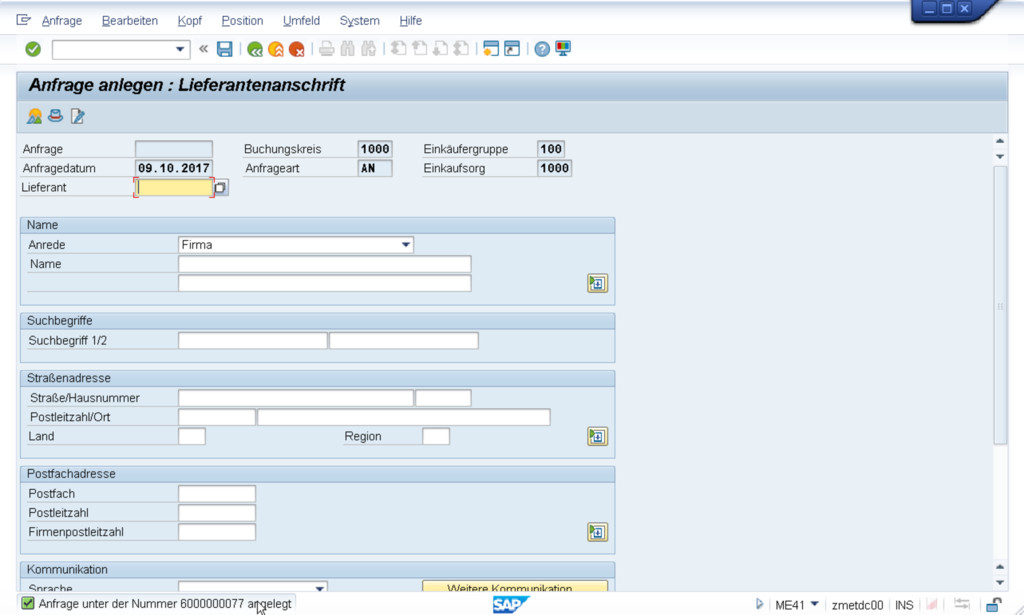Open the Position menu
Viewport: 1024px width, 615px height.
click(242, 21)
